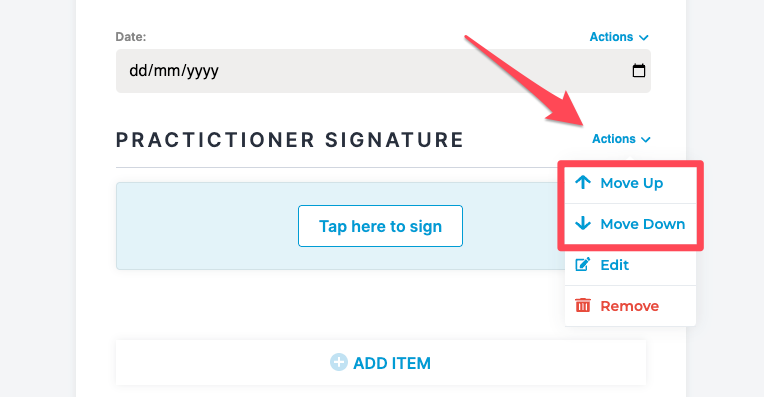This screenshot has width=764, height=397.
Task: Click the light blue signature area
Action: click(340, 226)
